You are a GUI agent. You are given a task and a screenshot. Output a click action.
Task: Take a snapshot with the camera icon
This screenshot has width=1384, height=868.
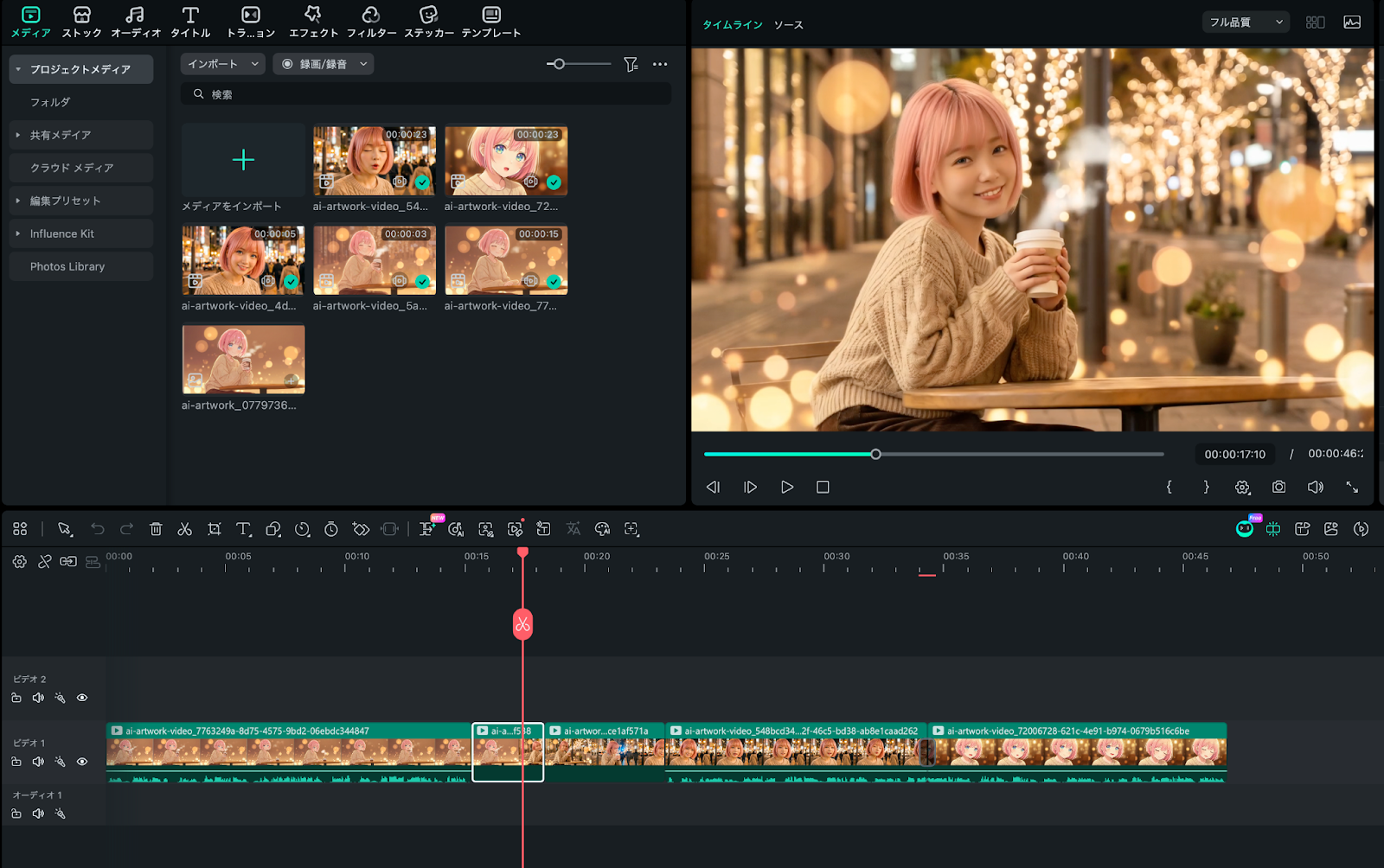point(1278,488)
